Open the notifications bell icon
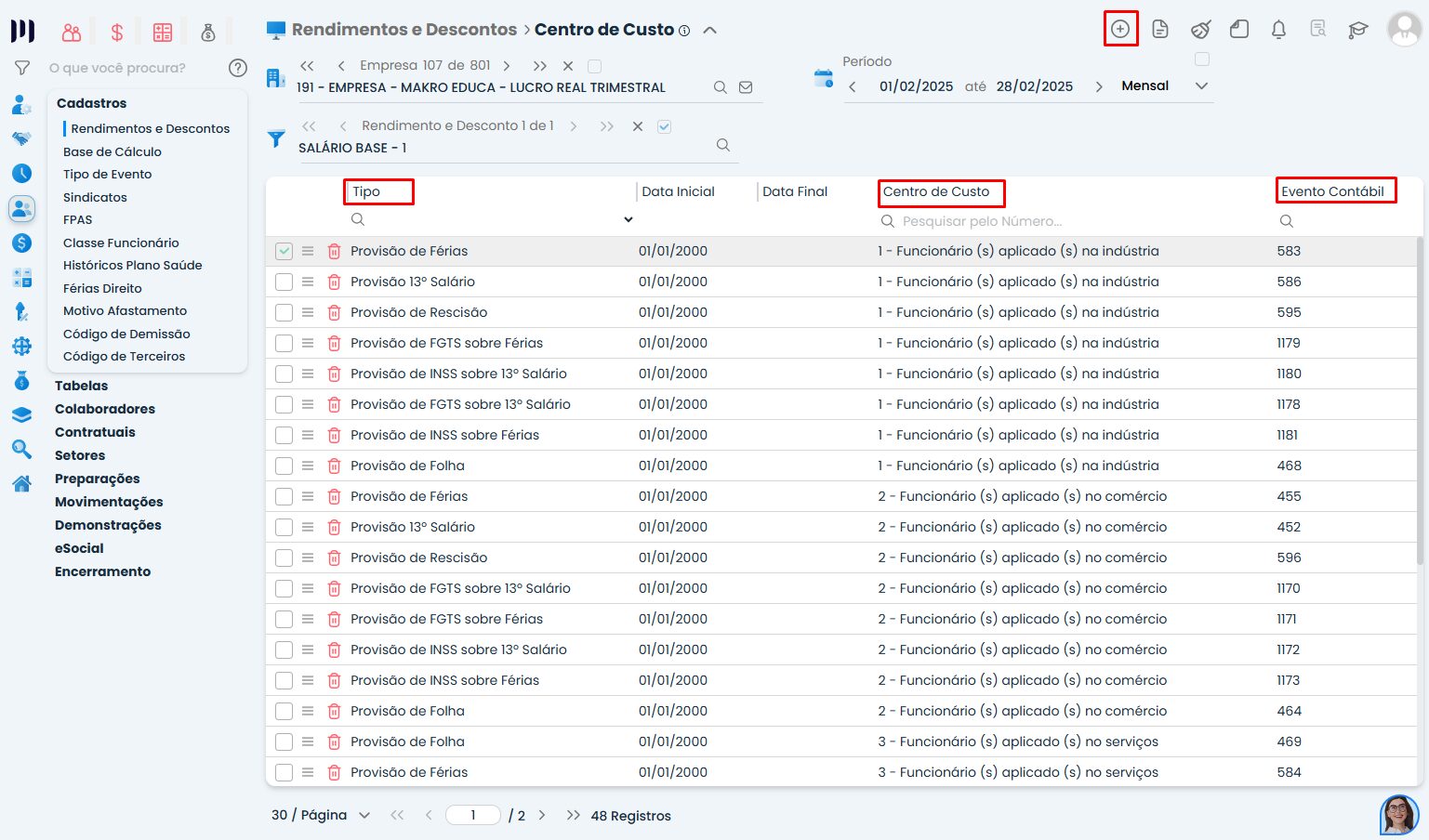Image resolution: width=1429 pixels, height=840 pixels. point(1278,30)
